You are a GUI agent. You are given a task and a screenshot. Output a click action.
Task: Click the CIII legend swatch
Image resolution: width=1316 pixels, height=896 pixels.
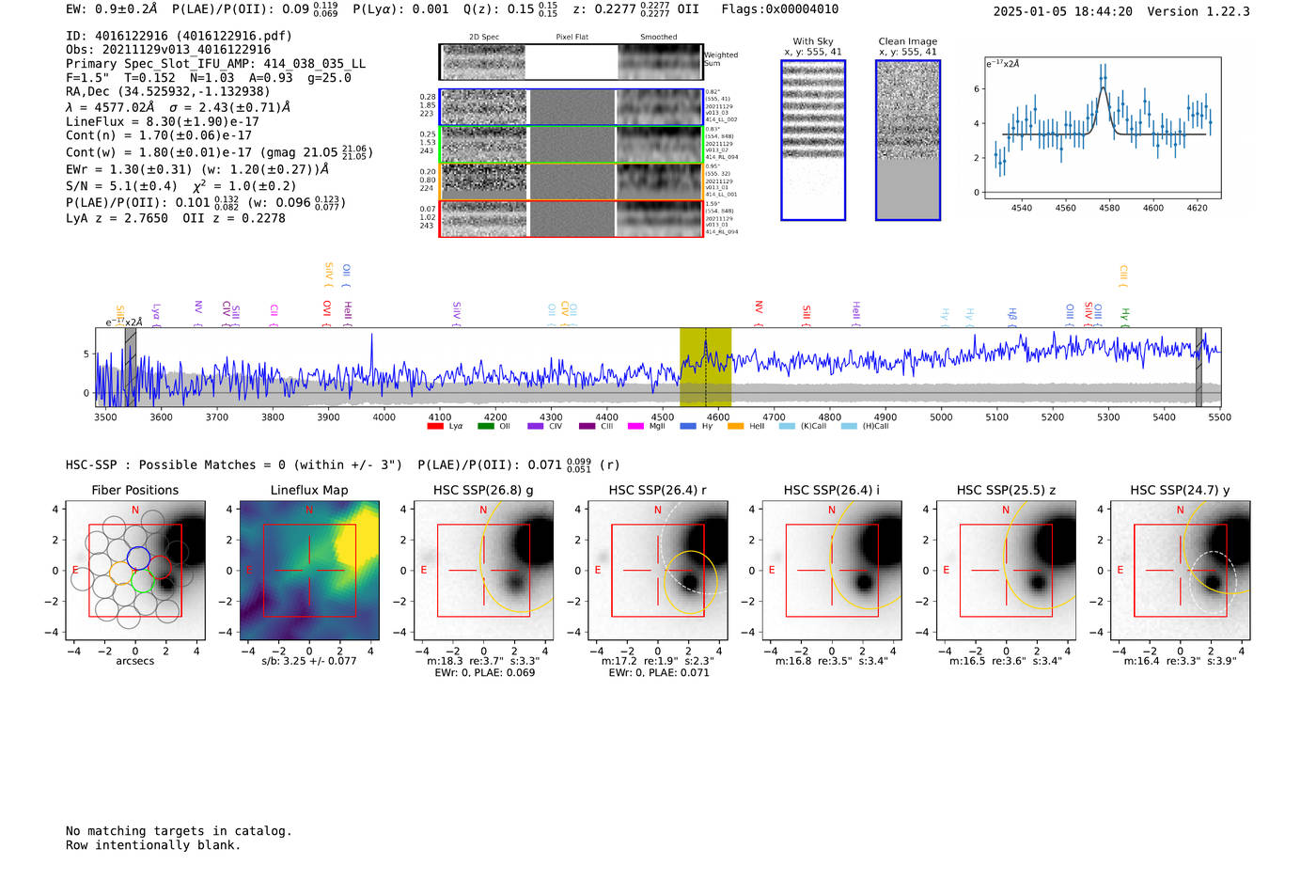coord(587,427)
